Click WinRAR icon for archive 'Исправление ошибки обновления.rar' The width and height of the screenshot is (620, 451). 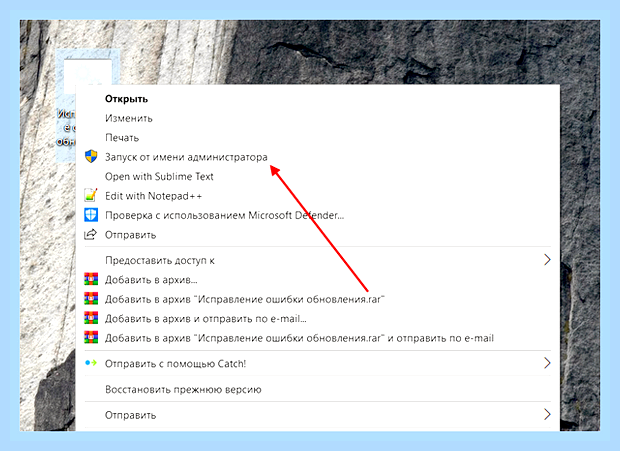(91, 299)
